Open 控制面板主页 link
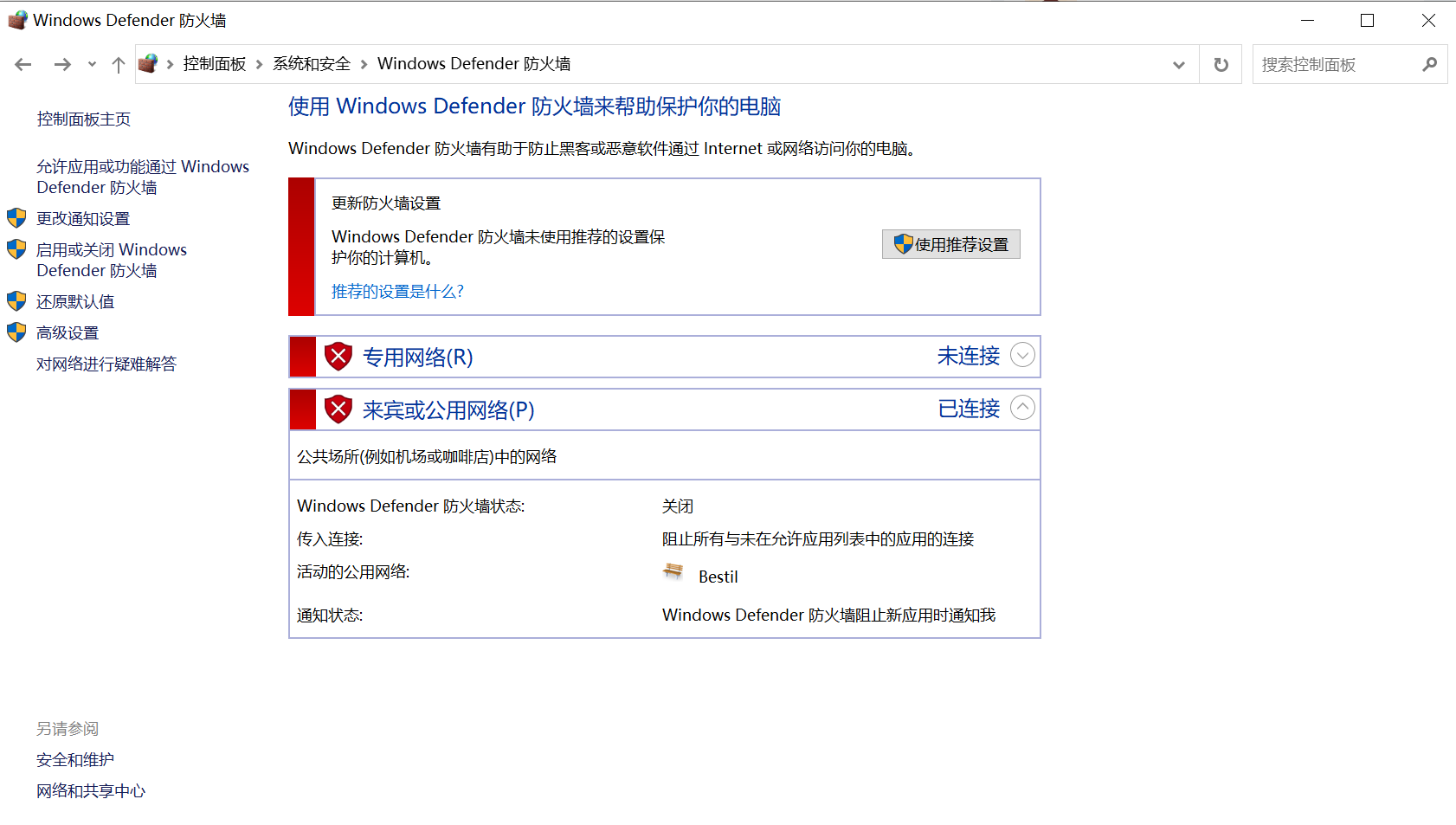The image size is (1456, 825). click(84, 119)
